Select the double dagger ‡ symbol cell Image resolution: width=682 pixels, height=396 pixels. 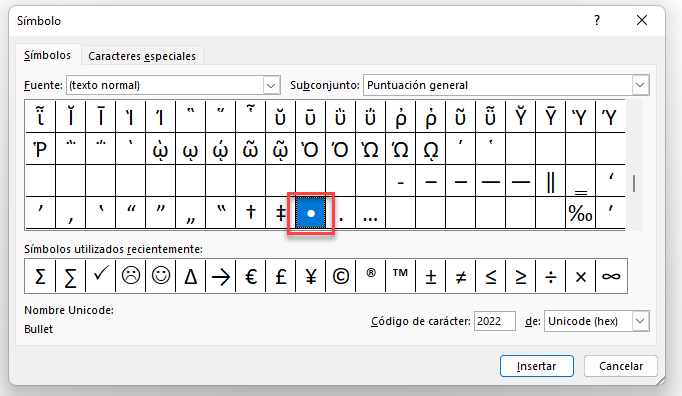click(281, 213)
